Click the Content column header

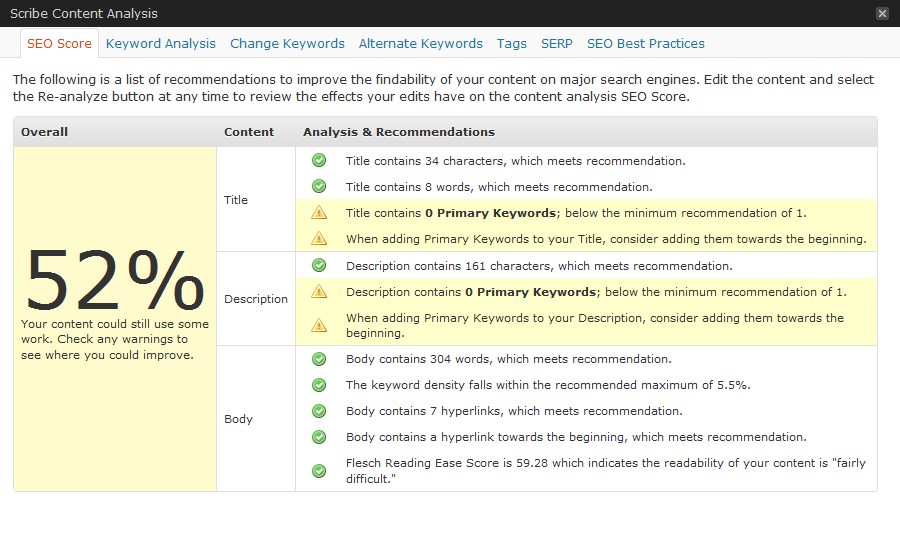[249, 132]
